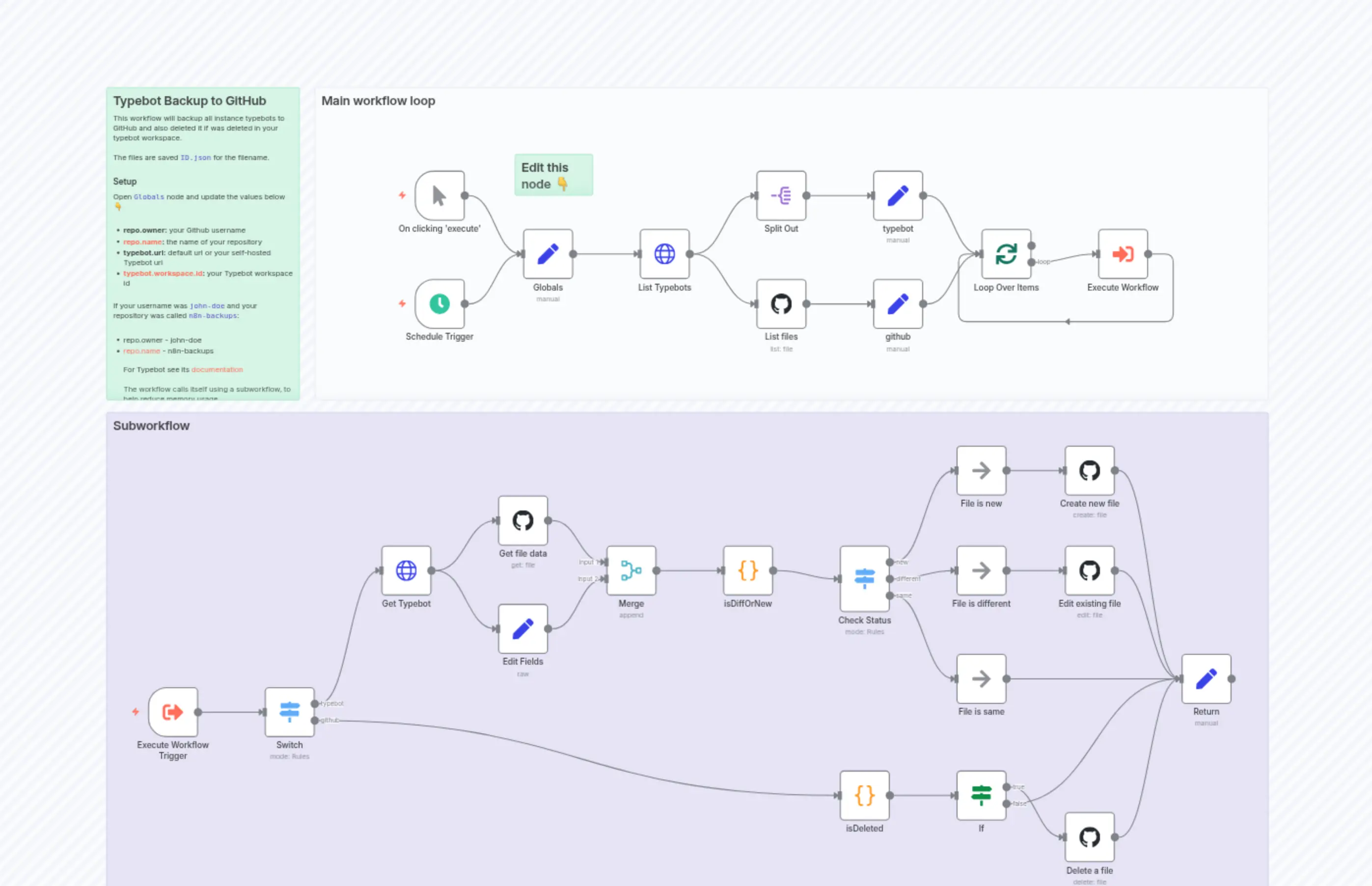This screenshot has height=886, width=1372.
Task: Select the Check Status node
Action: pyautogui.click(x=864, y=578)
